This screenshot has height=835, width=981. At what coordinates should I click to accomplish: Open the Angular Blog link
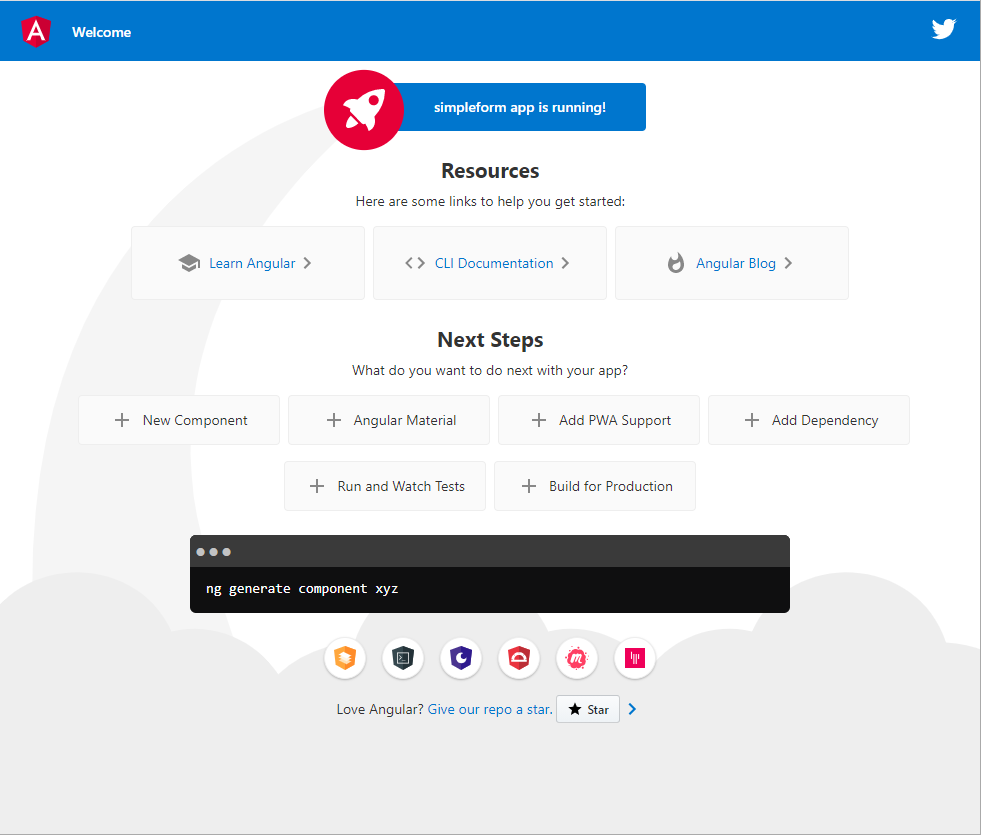tap(732, 263)
